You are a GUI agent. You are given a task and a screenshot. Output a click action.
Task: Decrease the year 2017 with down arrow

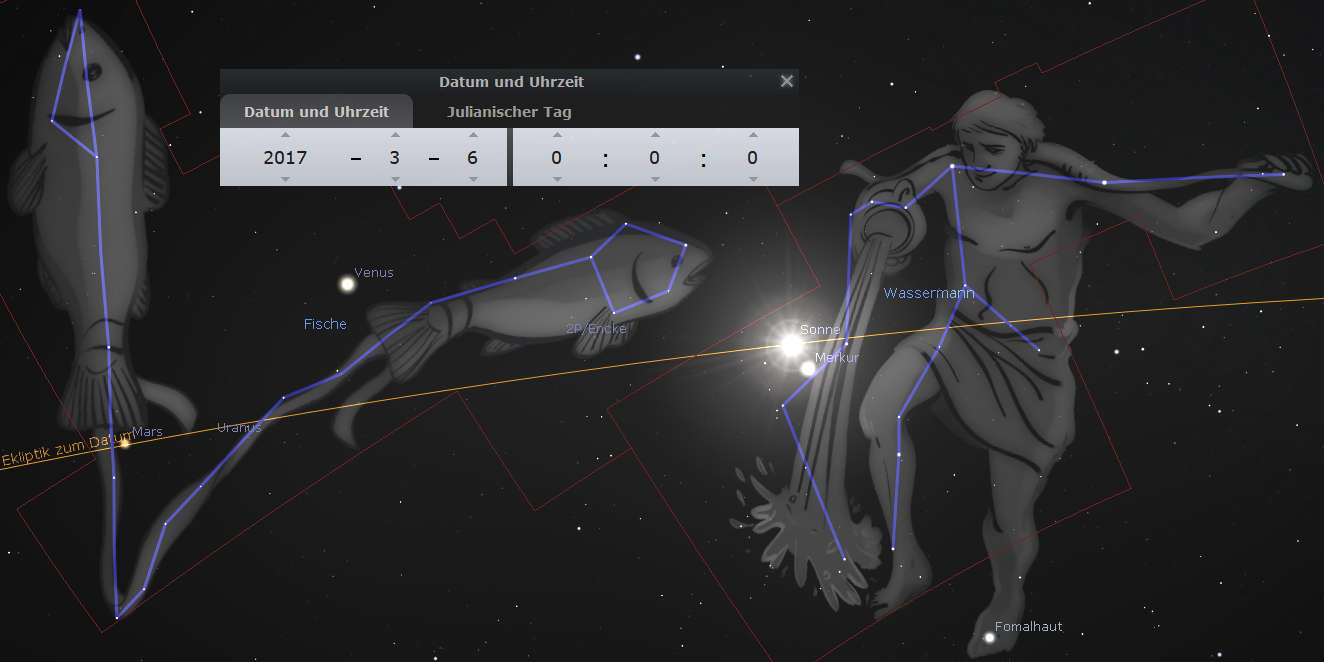point(285,179)
